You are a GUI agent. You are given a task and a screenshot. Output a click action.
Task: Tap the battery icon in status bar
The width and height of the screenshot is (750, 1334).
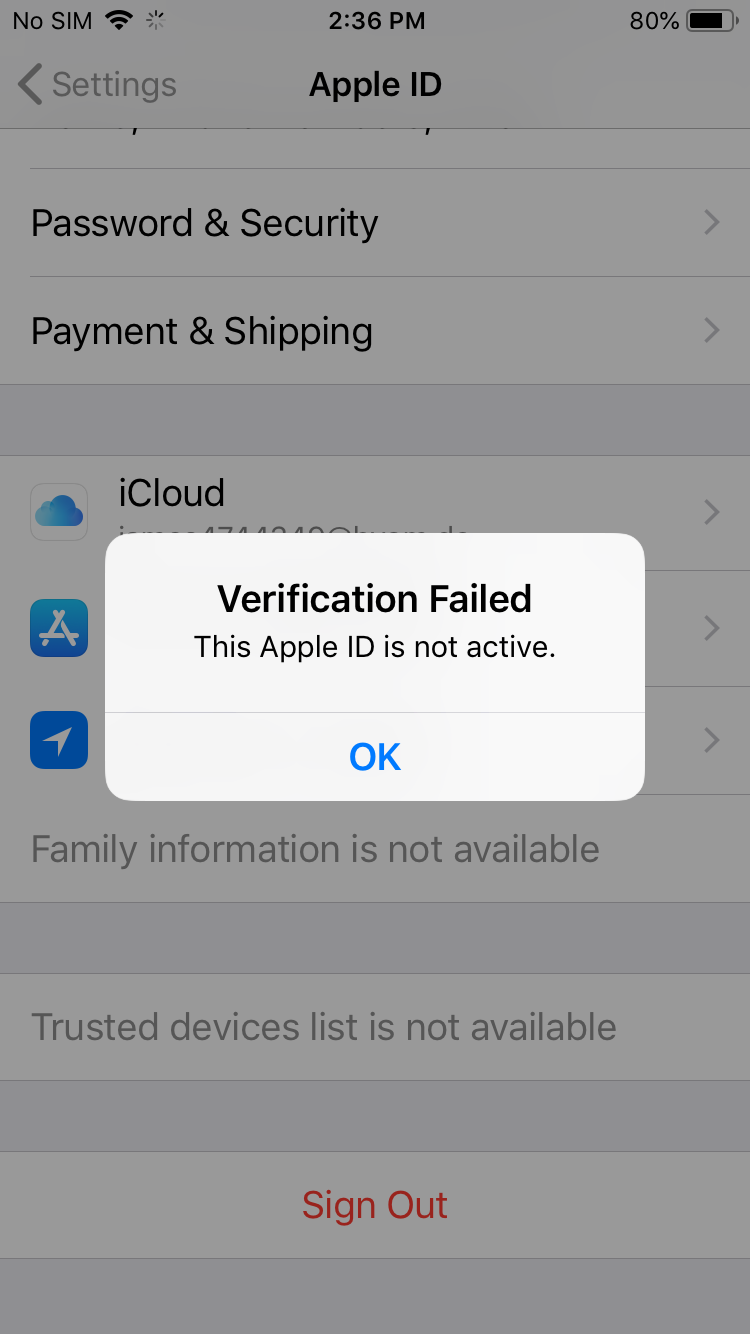click(711, 20)
